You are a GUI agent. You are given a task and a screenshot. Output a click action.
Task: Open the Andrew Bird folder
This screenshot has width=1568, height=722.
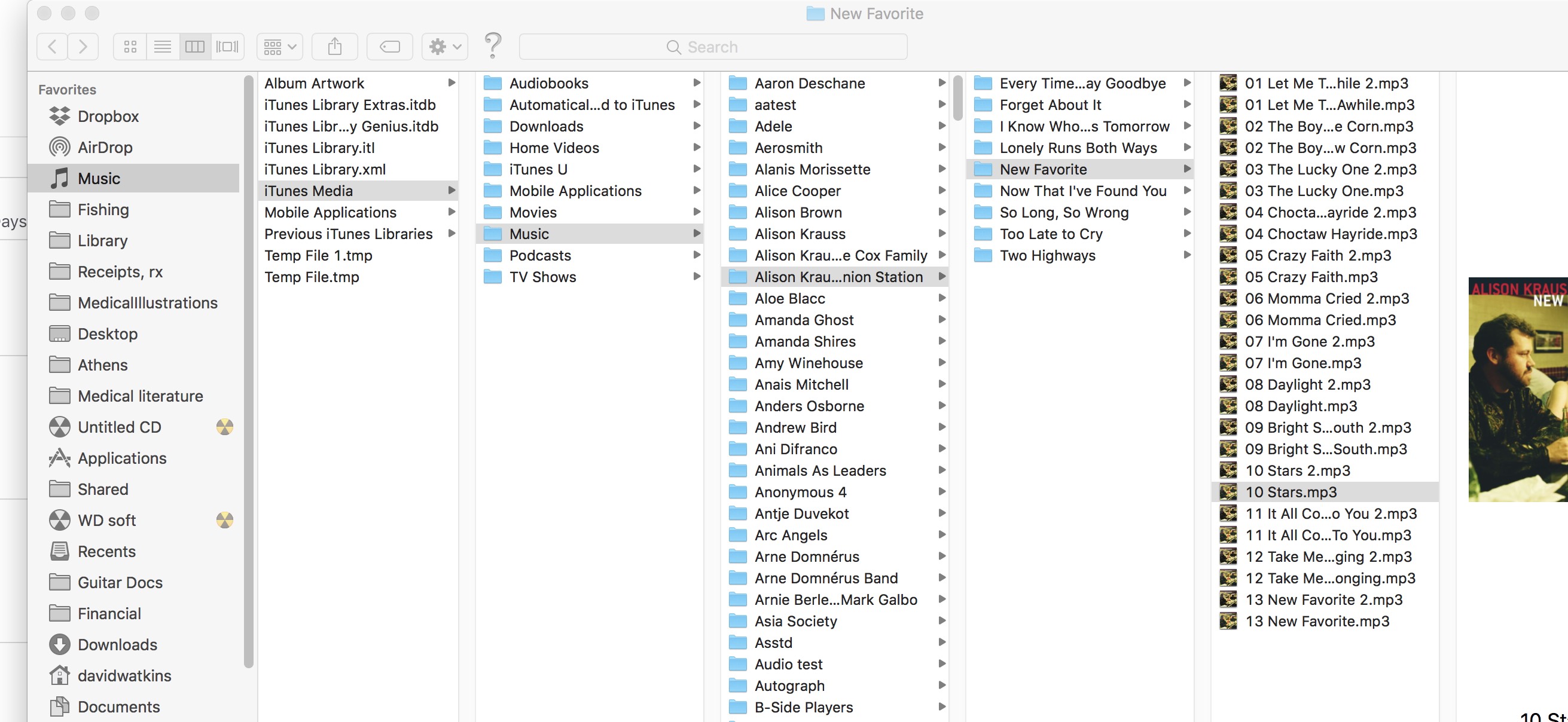pos(835,427)
